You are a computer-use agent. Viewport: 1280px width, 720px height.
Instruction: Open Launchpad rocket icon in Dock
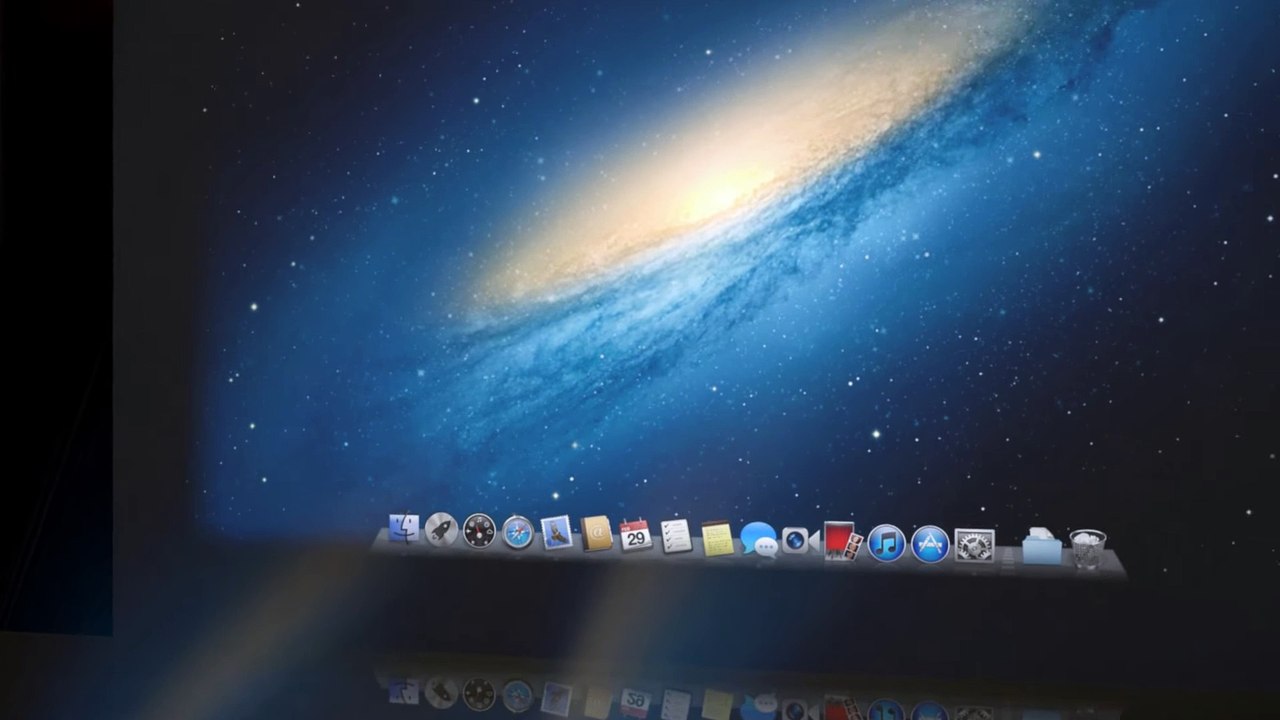(441, 529)
